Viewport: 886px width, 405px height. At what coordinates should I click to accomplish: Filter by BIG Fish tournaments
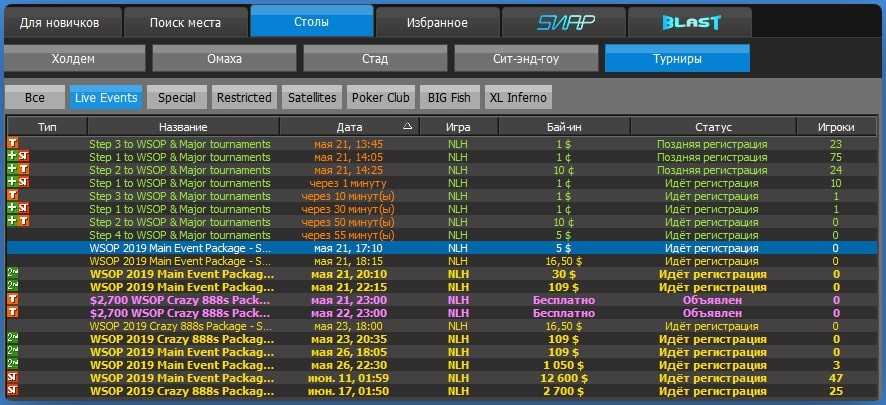[x=450, y=97]
